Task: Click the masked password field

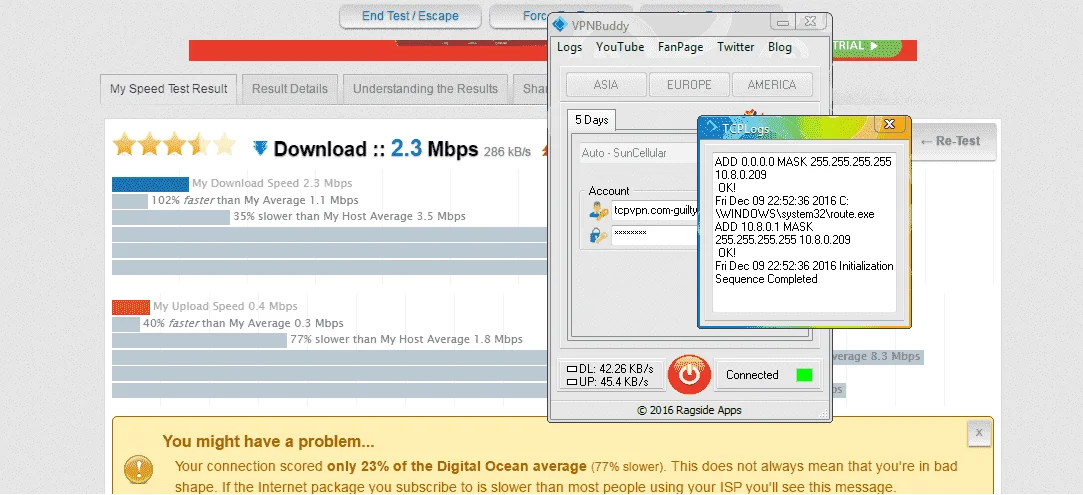Action: [653, 235]
